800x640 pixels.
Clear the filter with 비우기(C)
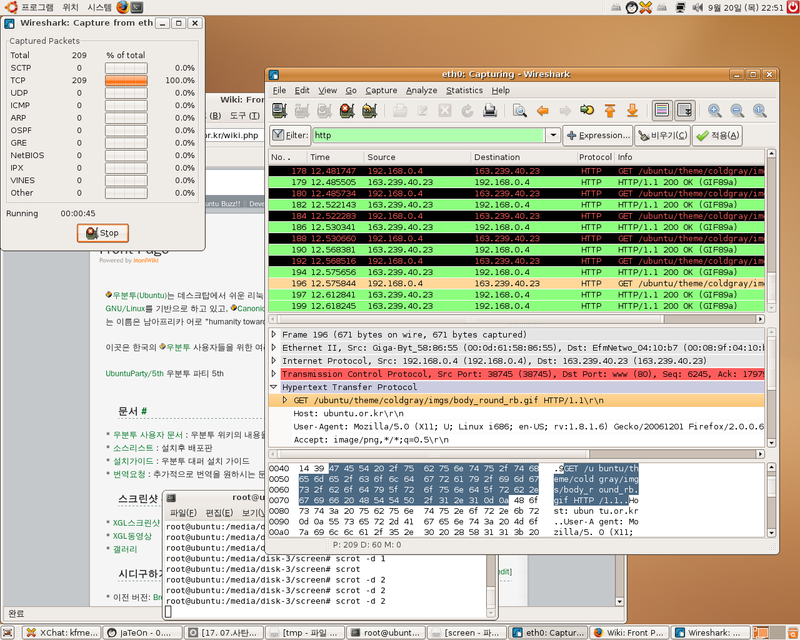click(x=662, y=135)
